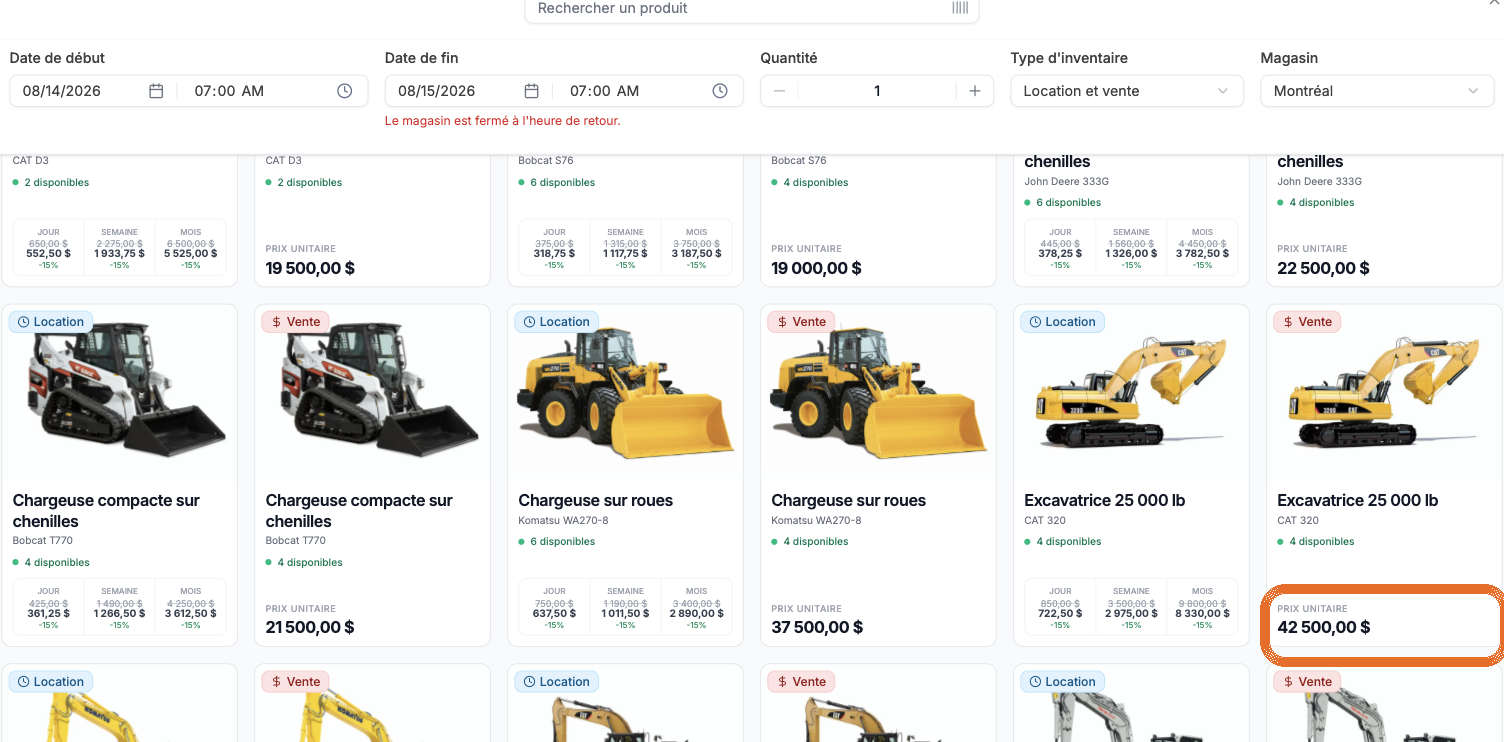Increase Quantité with the plus button

click(x=975, y=91)
